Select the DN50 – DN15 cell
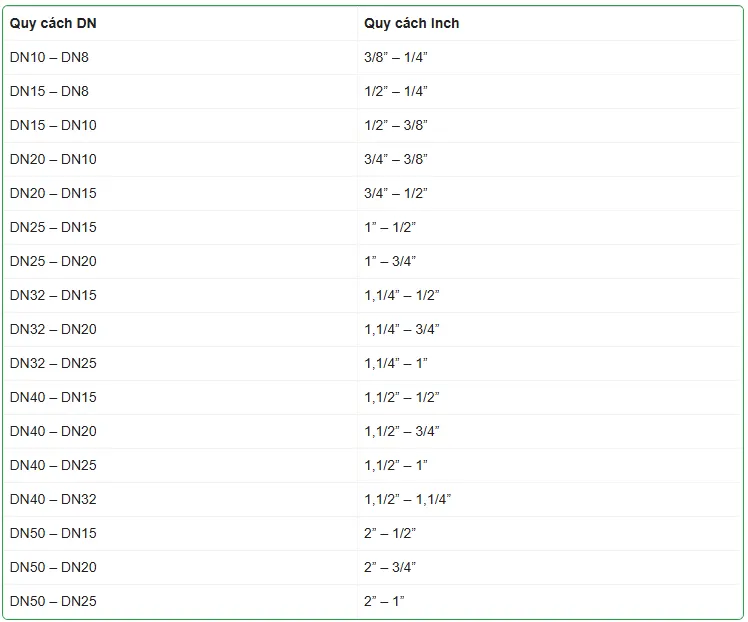 pyautogui.click(x=53, y=533)
